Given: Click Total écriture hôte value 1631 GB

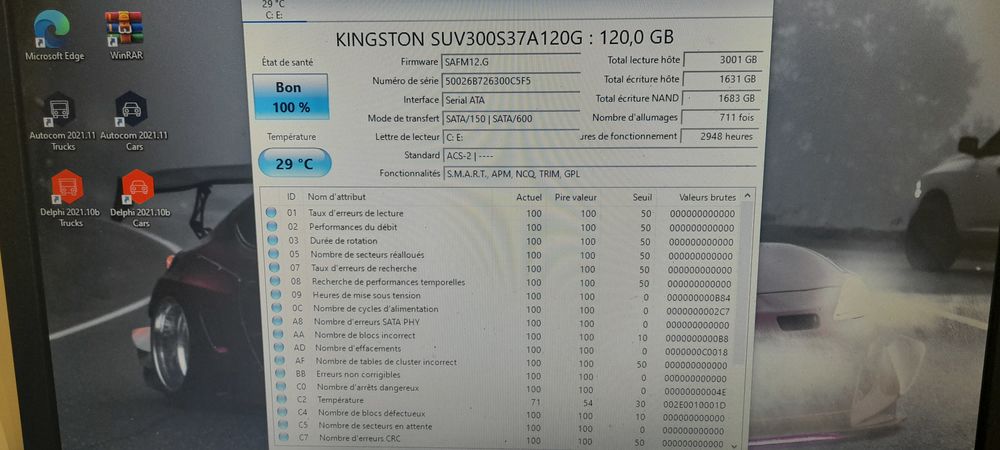Looking at the screenshot, I should pos(722,79).
